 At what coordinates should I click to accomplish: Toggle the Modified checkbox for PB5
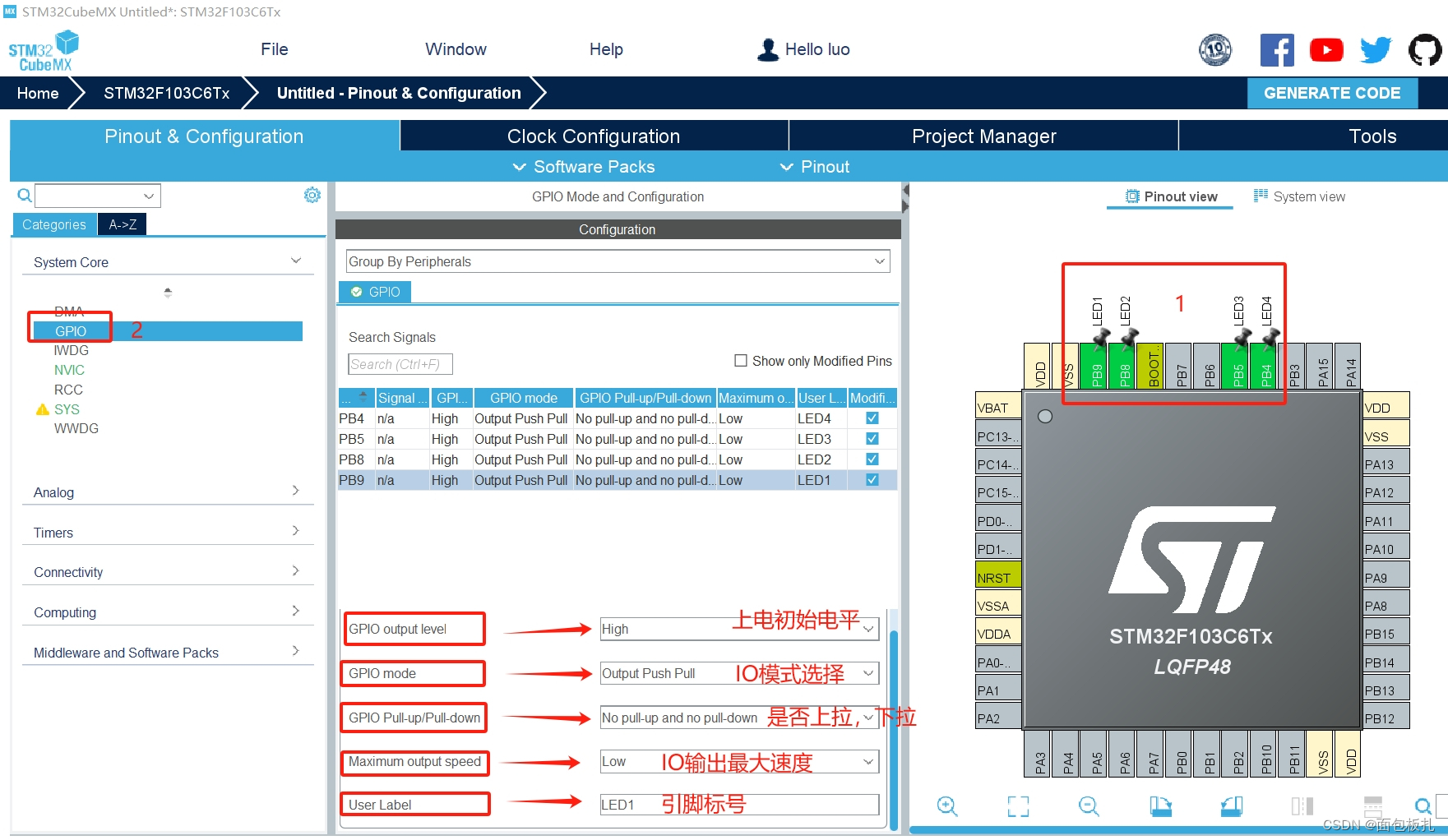pos(872,439)
